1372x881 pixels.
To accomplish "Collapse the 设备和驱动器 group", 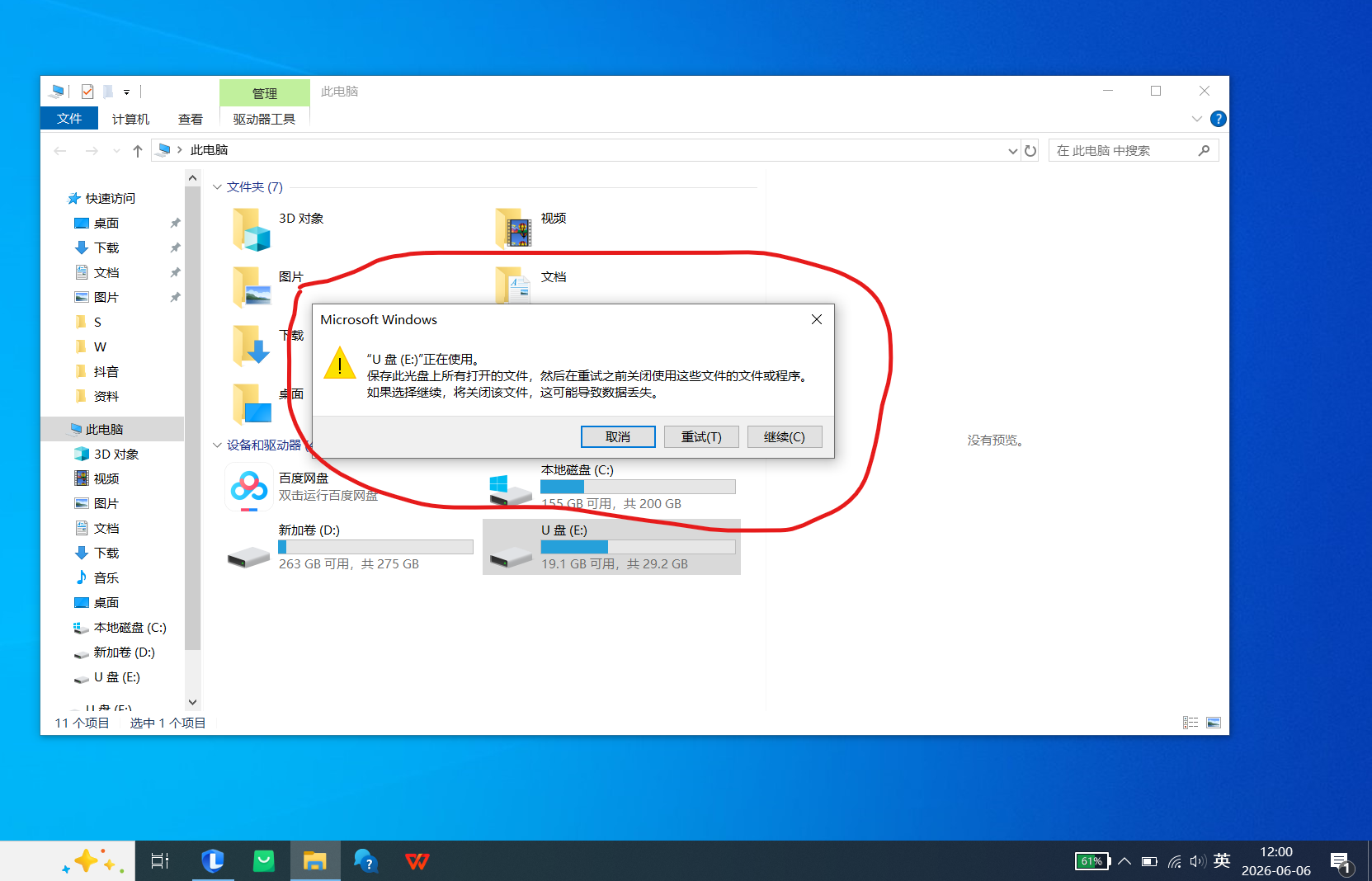I will [x=218, y=445].
